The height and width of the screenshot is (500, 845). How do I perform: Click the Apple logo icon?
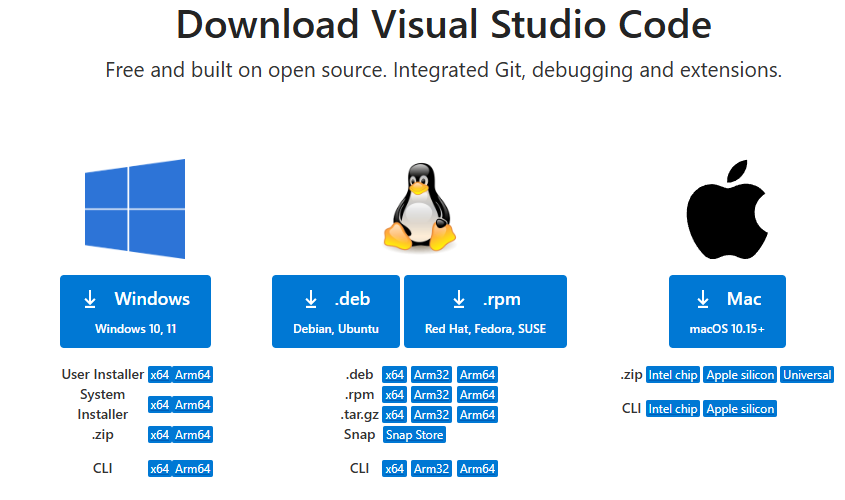click(726, 209)
